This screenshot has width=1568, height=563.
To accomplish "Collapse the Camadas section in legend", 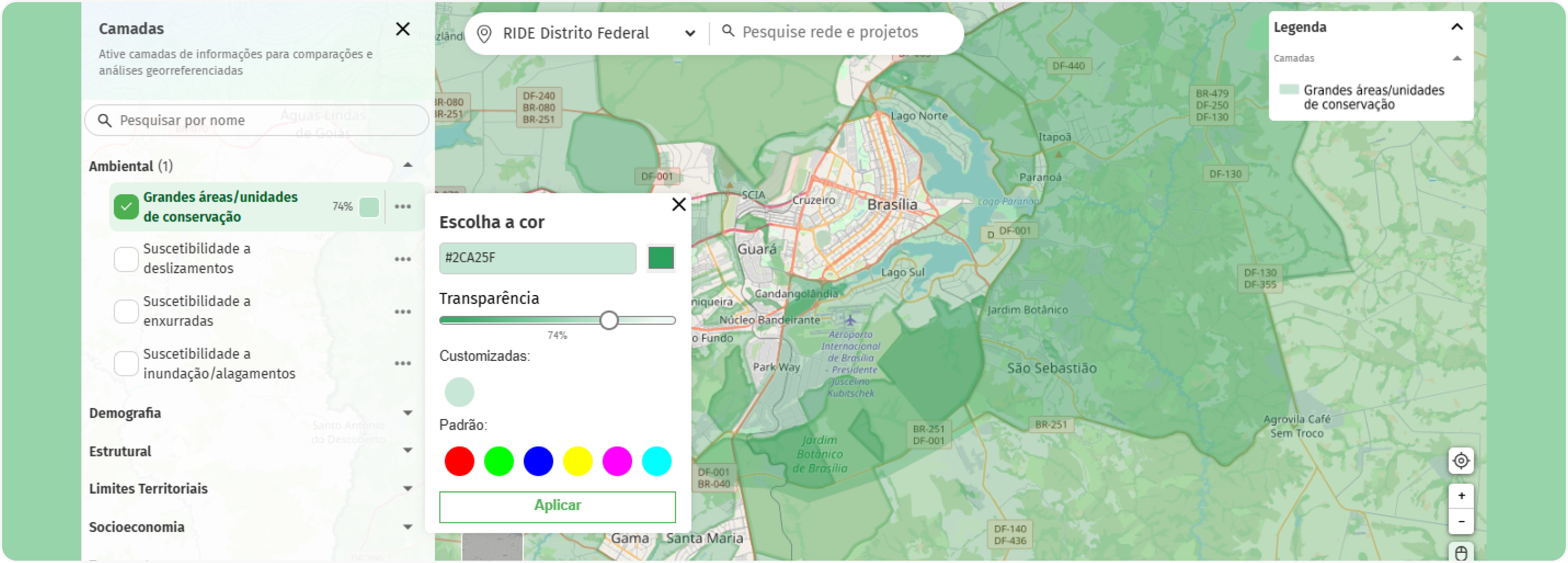I will coord(1457,58).
